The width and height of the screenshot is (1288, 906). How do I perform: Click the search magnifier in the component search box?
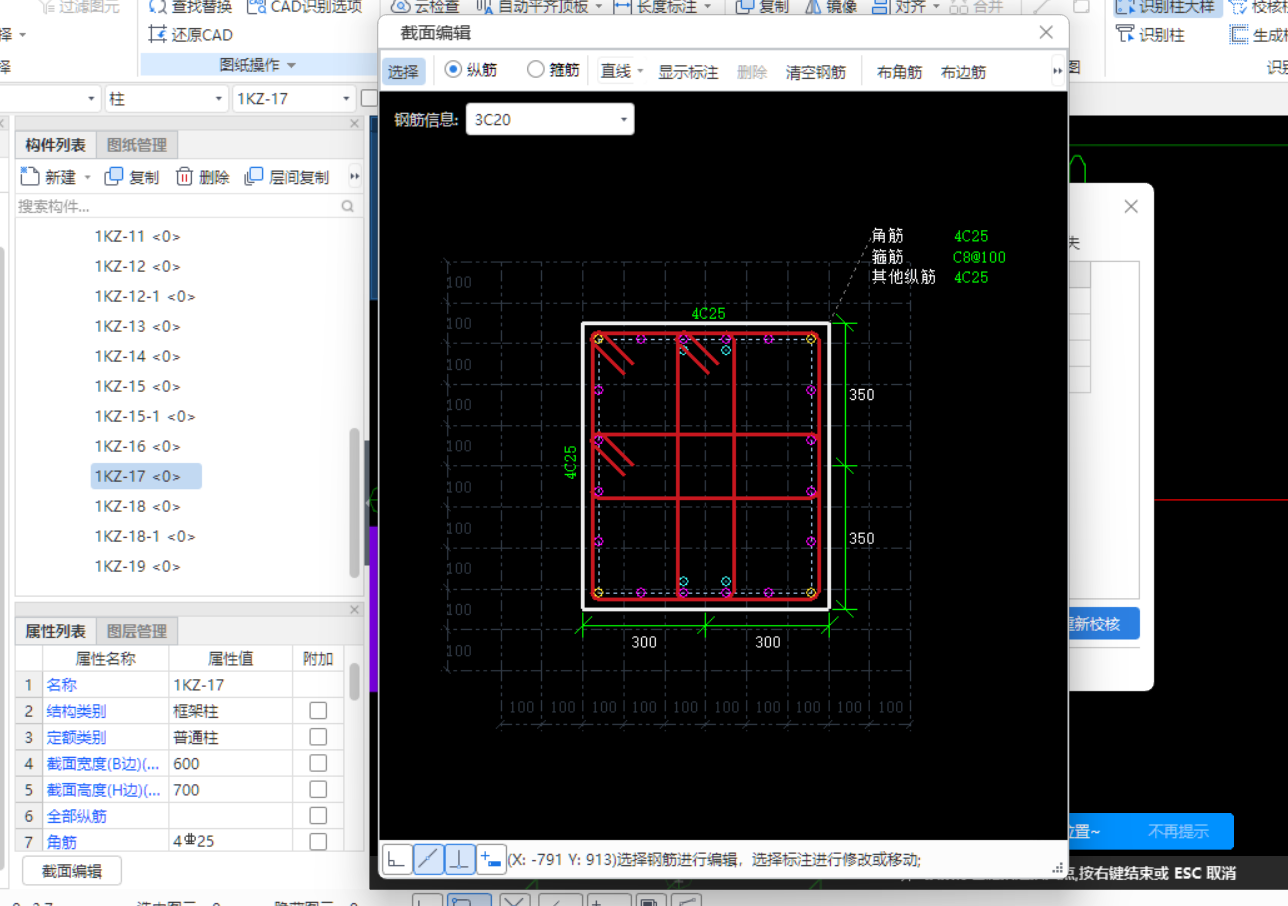(x=348, y=206)
